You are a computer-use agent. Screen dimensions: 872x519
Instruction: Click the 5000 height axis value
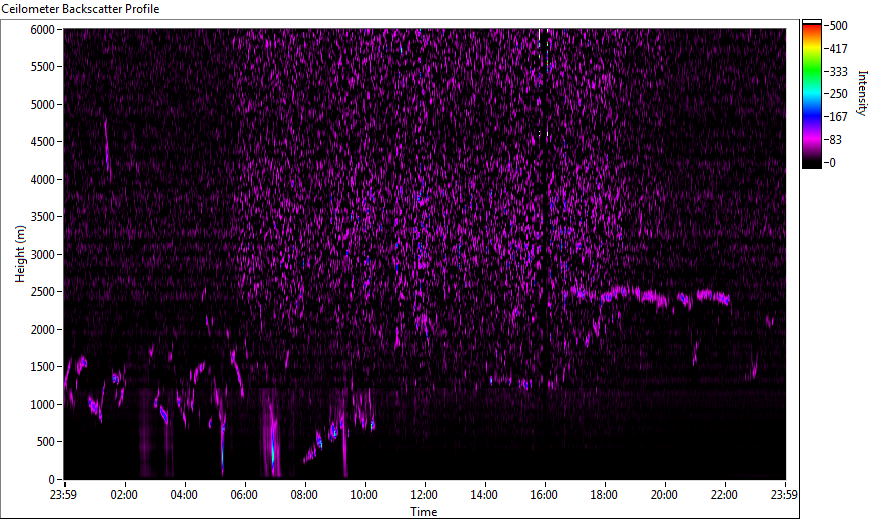pyautogui.click(x=43, y=105)
